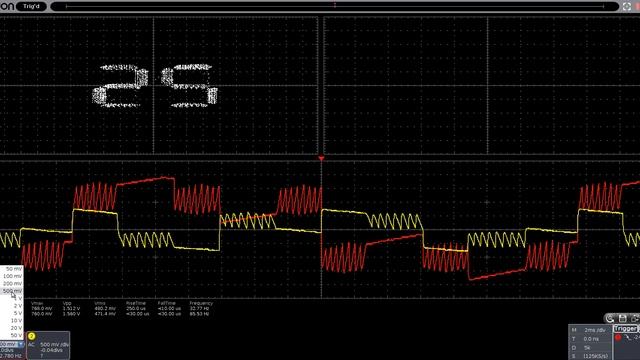Select 2 V from voltage scale list
This screenshot has width=640, height=360.
(x=11, y=306)
